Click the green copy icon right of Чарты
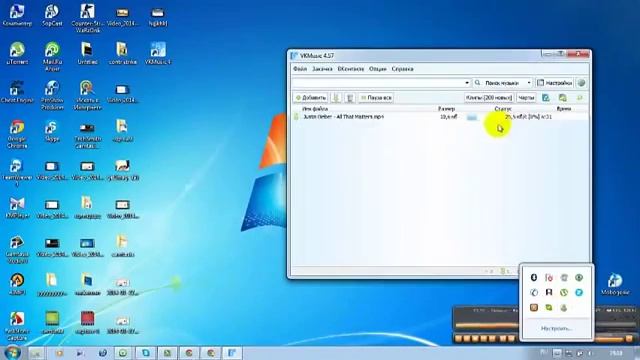The width and height of the screenshot is (640, 360). [562, 98]
